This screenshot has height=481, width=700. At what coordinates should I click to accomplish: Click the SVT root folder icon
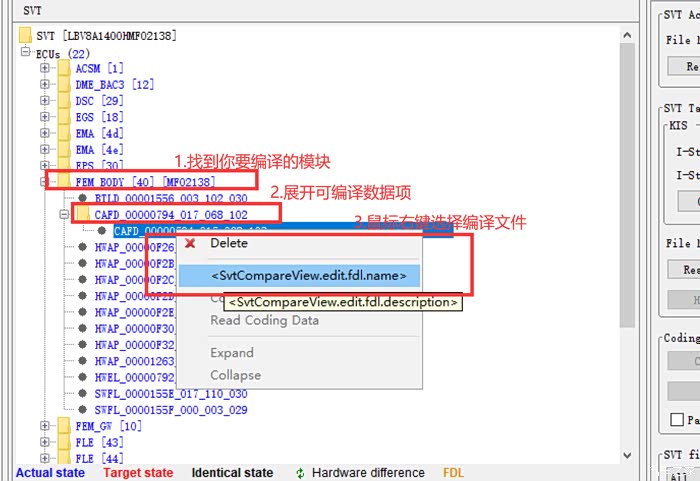click(25, 35)
